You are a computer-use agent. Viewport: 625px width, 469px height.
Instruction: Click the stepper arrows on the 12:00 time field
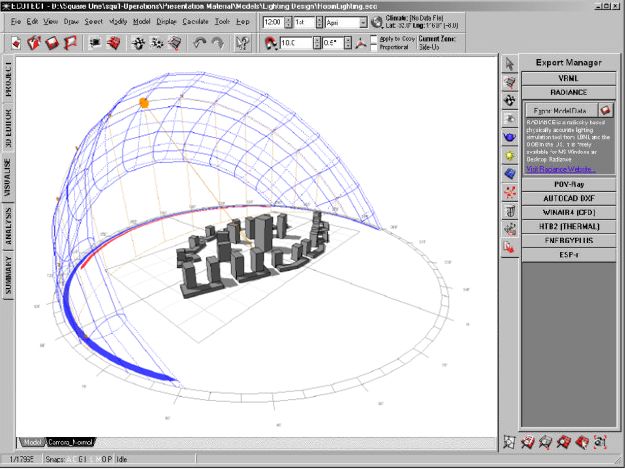[288, 22]
